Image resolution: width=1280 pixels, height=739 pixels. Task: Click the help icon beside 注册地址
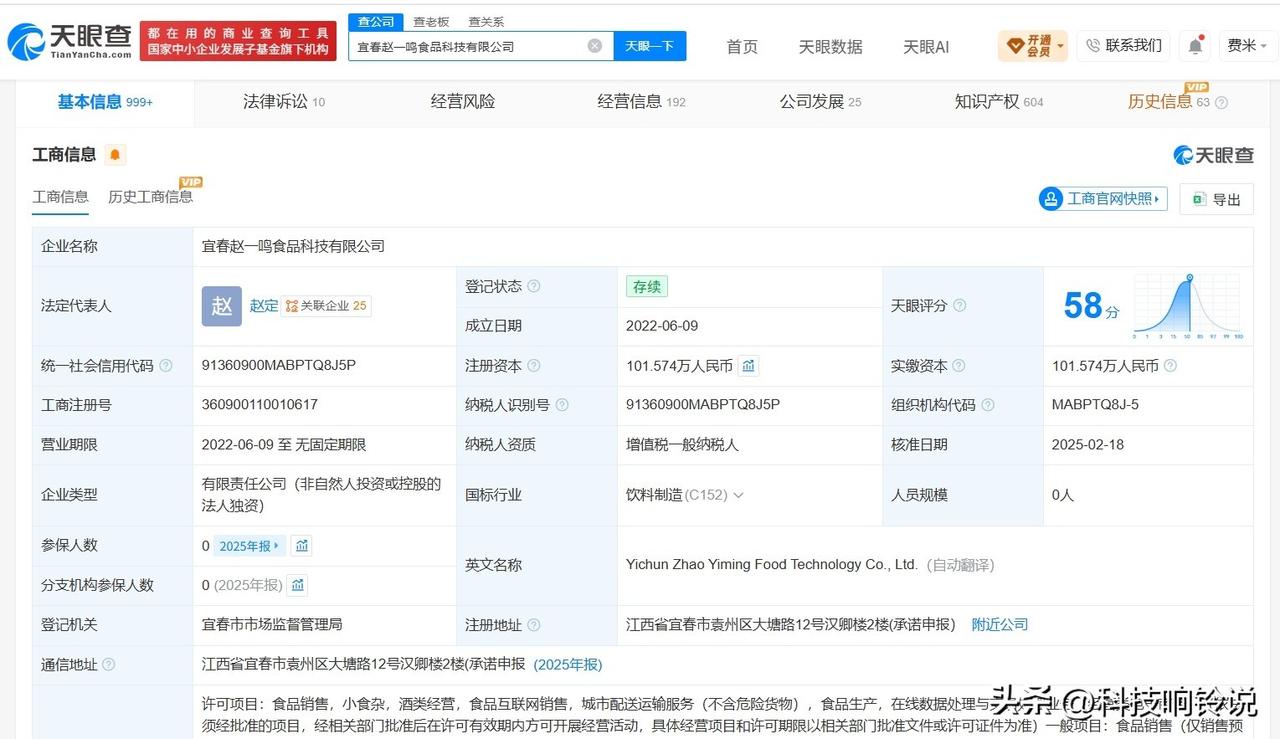(534, 625)
